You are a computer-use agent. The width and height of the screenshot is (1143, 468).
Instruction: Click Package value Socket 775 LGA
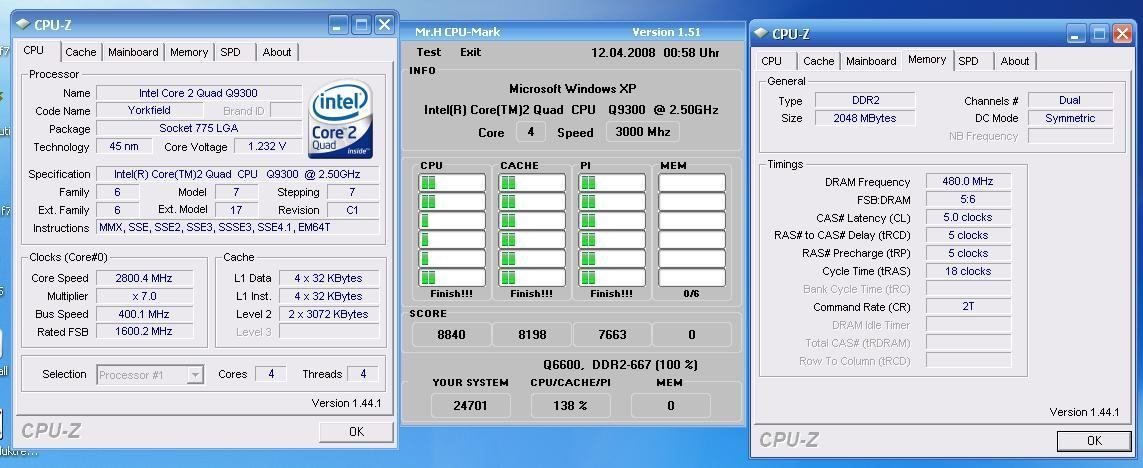click(x=198, y=128)
